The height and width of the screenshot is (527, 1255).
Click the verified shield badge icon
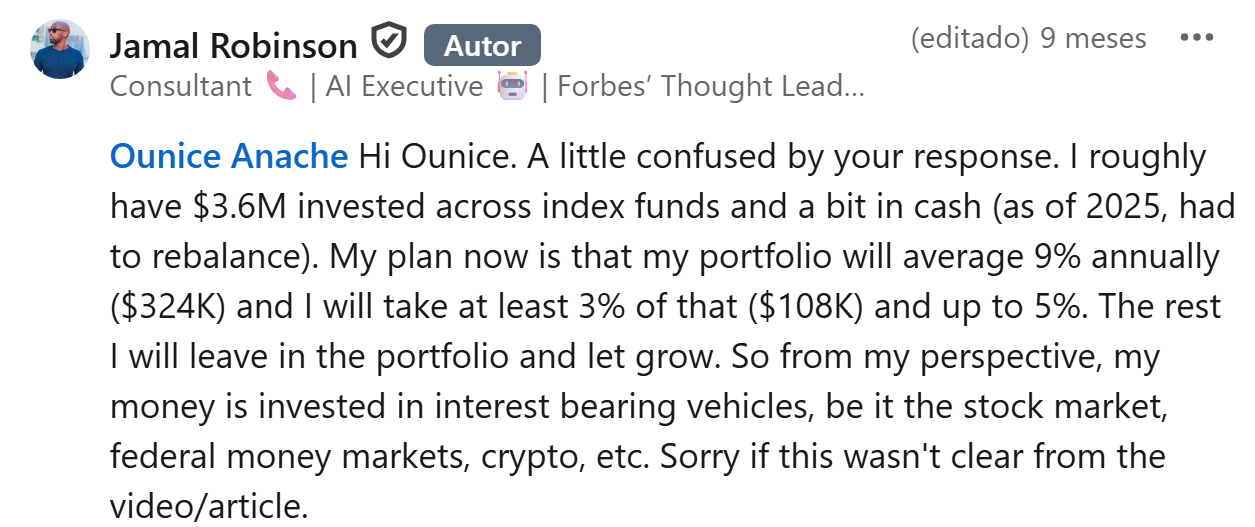[x=389, y=43]
